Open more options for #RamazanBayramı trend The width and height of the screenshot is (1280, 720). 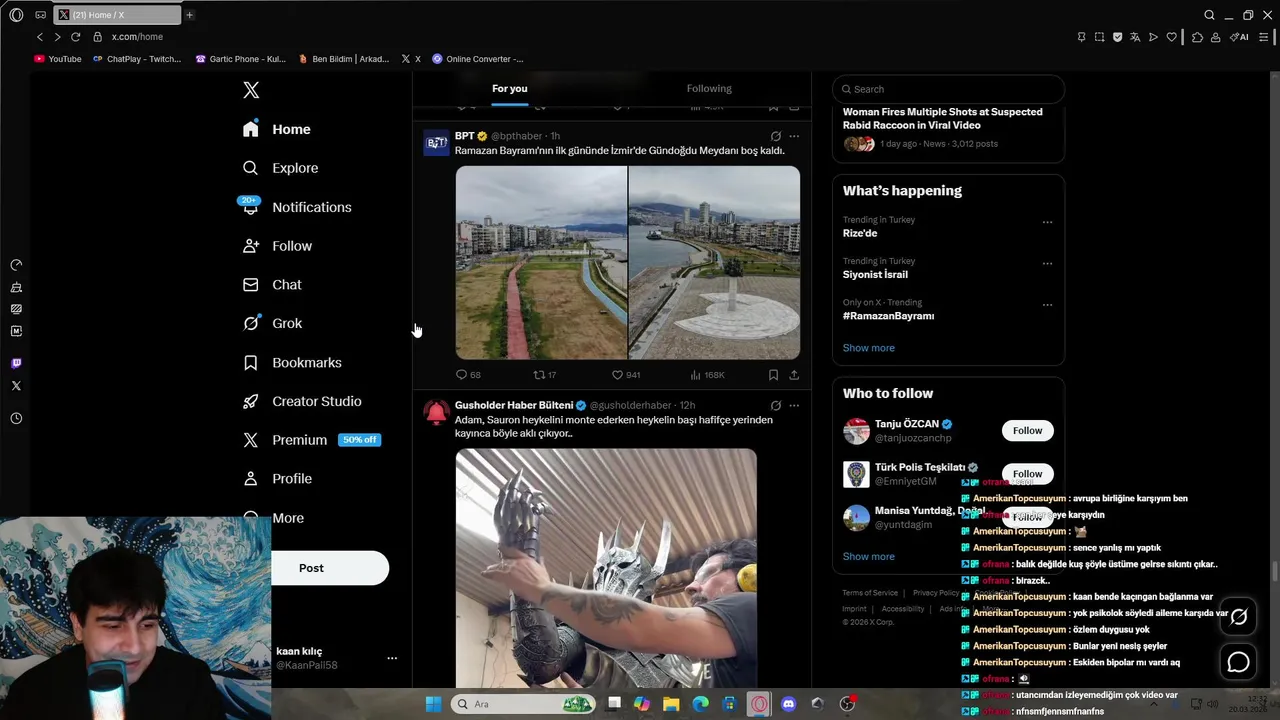[x=1047, y=305]
